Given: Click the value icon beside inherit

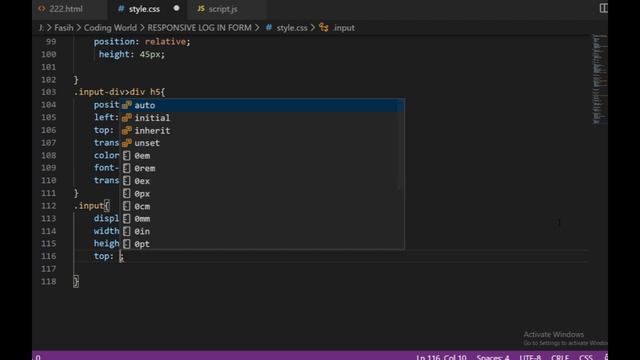Looking at the screenshot, I should [x=127, y=130].
